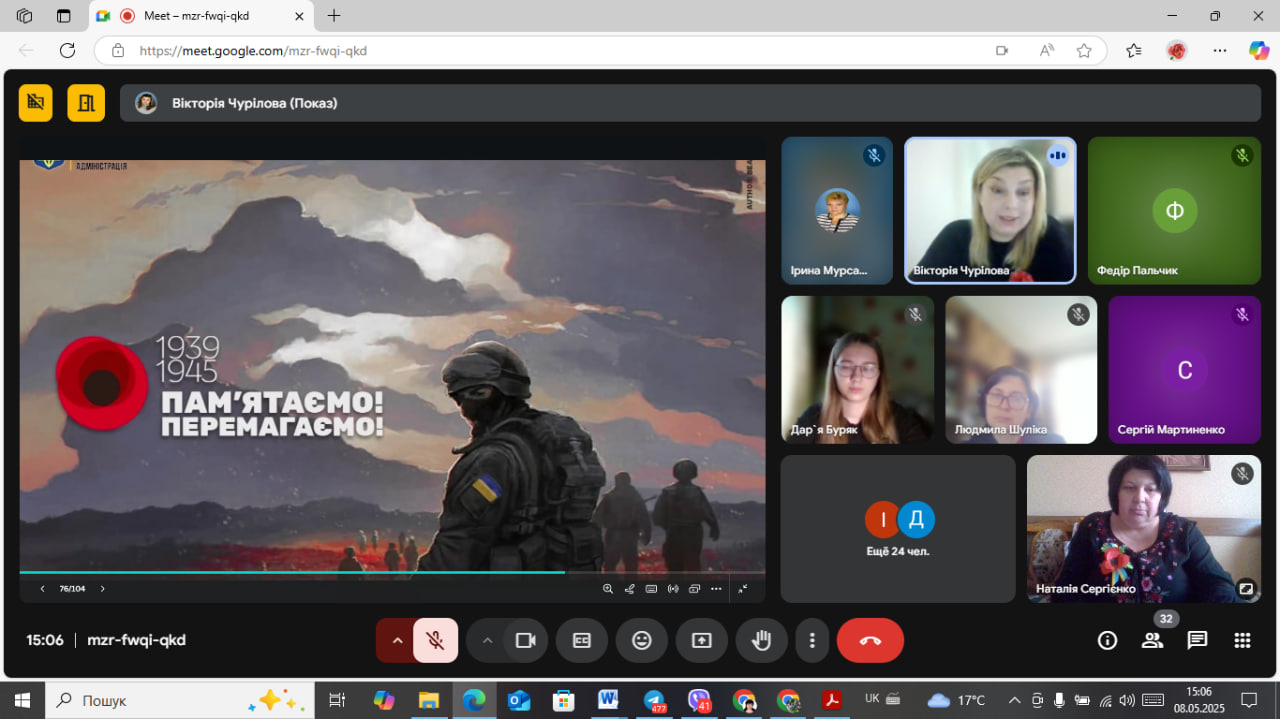The image size is (1280, 719).
Task: Open a new browser tab
Action: (334, 16)
